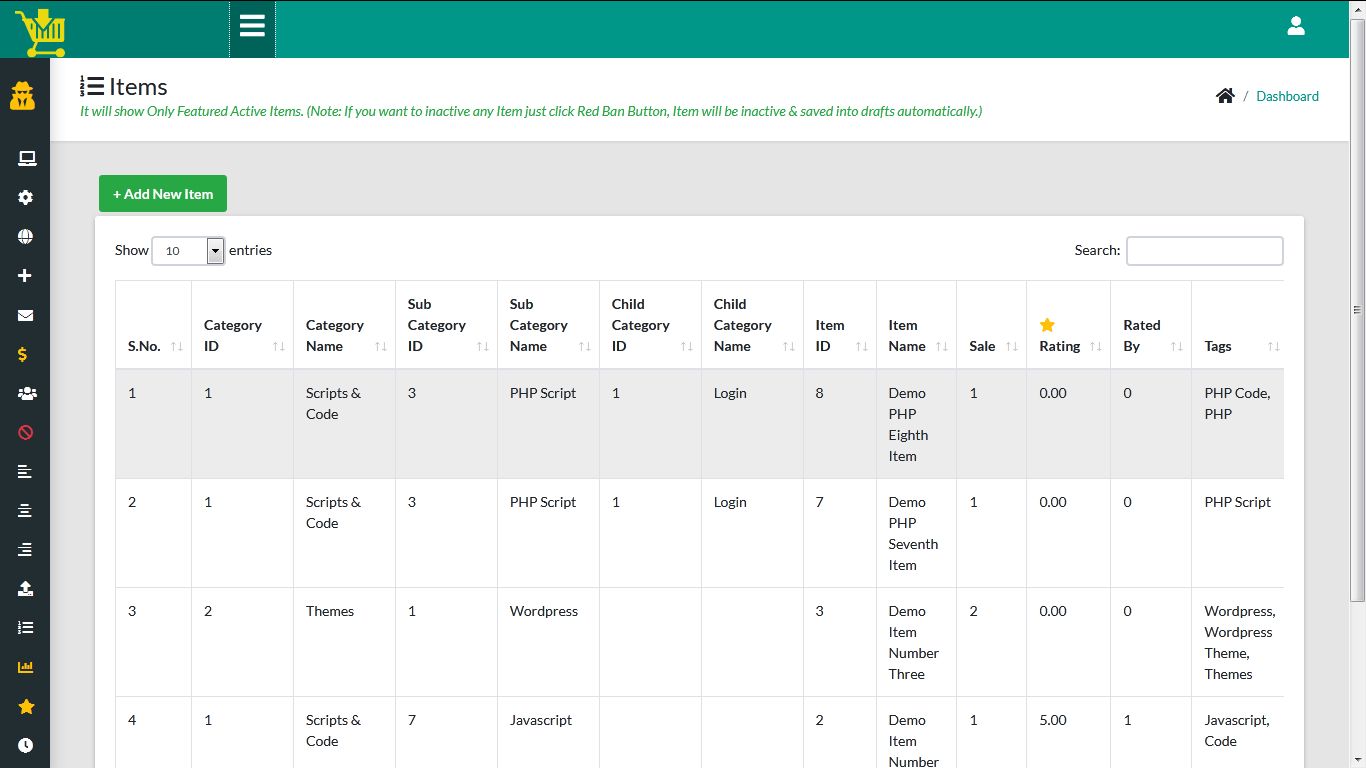
Task: Click 'Login' cell in row 1
Action: (x=752, y=424)
